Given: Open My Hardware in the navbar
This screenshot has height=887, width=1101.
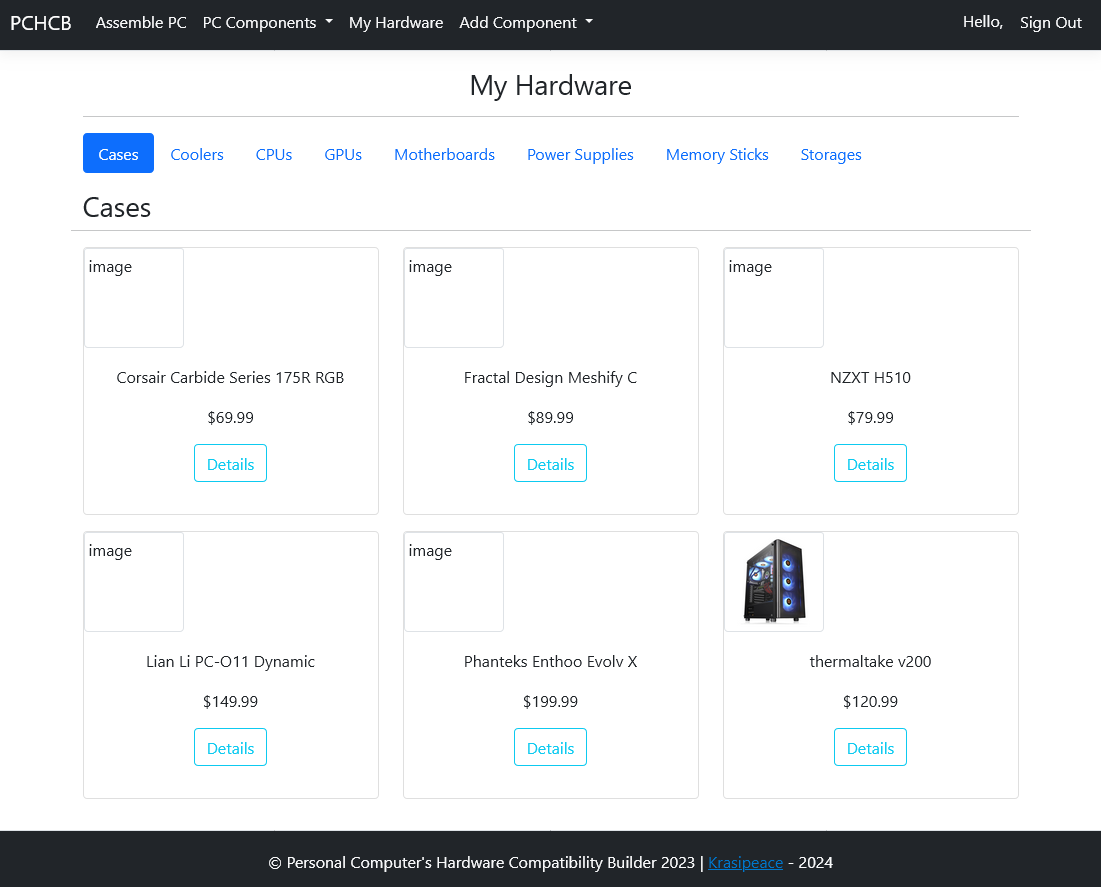Looking at the screenshot, I should click(396, 22).
